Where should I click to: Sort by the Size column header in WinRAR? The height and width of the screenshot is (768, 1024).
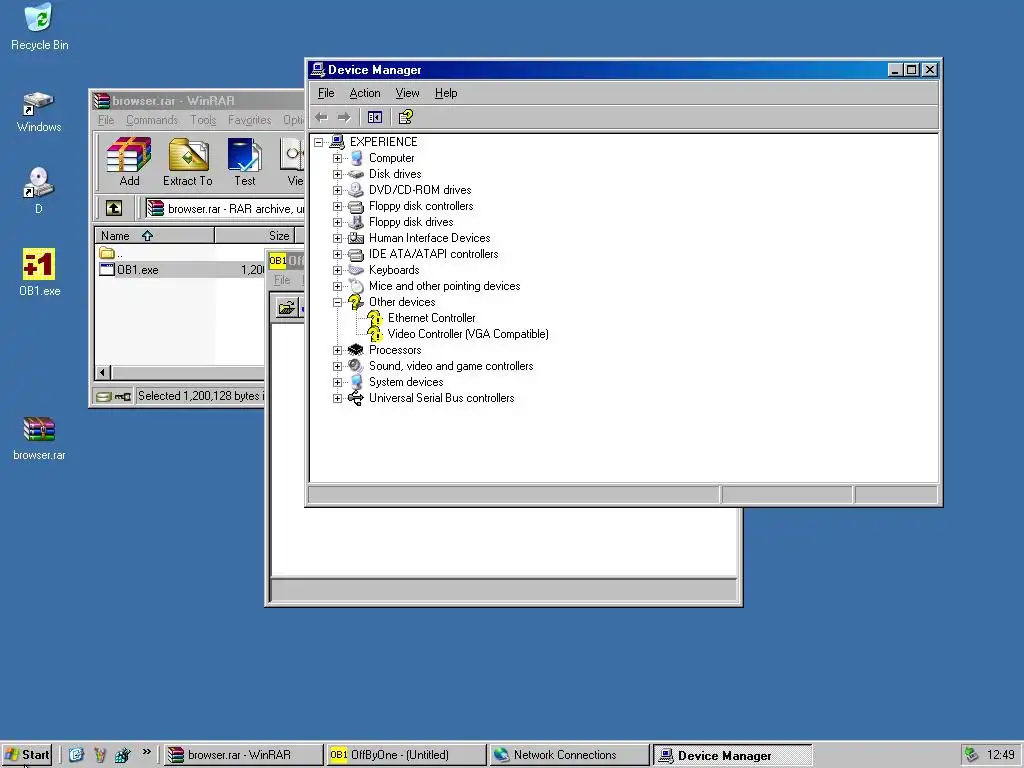click(x=255, y=236)
